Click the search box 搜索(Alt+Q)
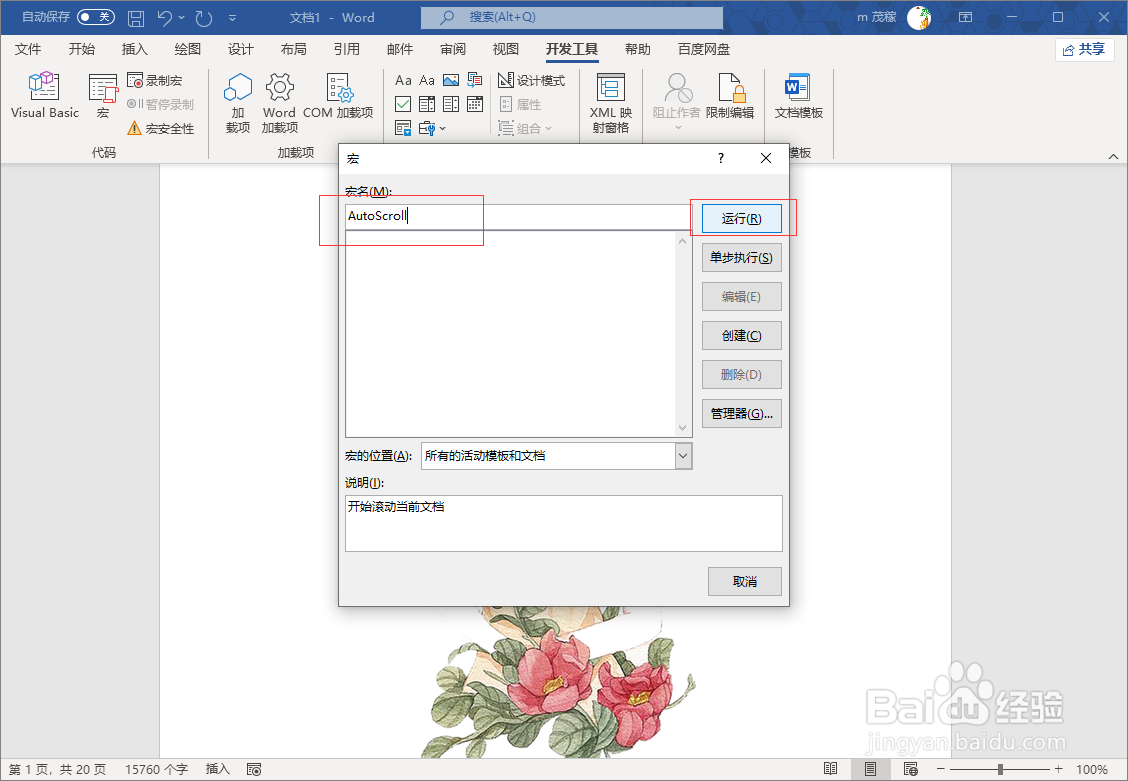The image size is (1128, 781). [x=572, y=17]
